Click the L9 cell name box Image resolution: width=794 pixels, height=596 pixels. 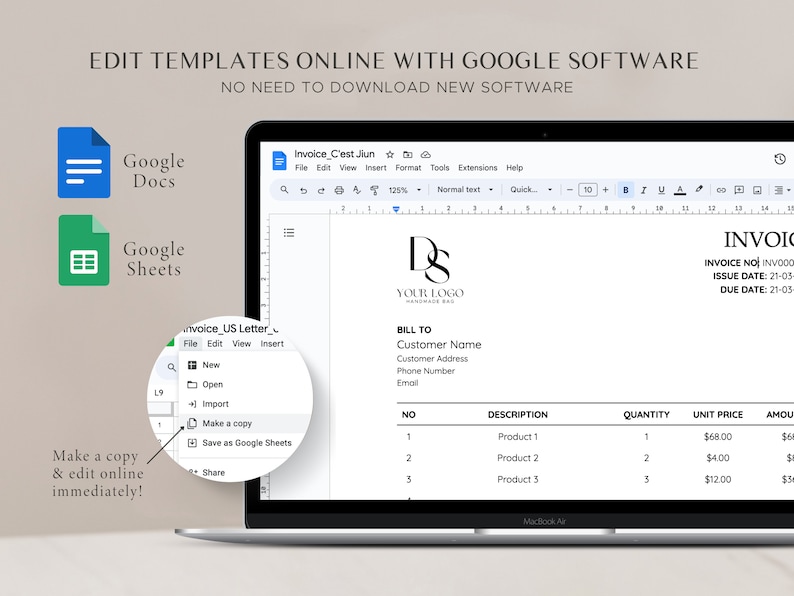pyautogui.click(x=159, y=392)
